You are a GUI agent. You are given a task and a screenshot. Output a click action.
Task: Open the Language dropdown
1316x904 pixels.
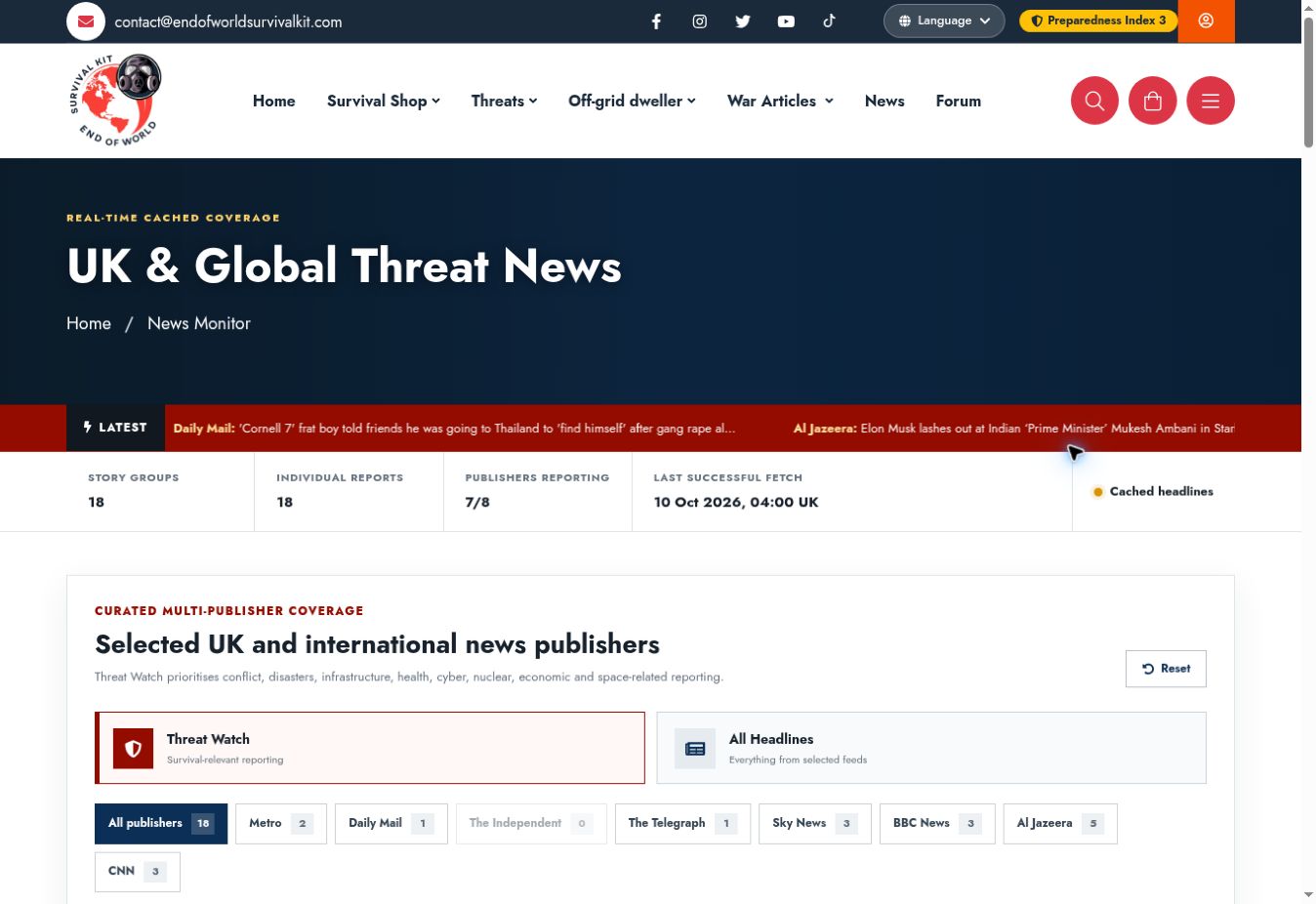[944, 21]
